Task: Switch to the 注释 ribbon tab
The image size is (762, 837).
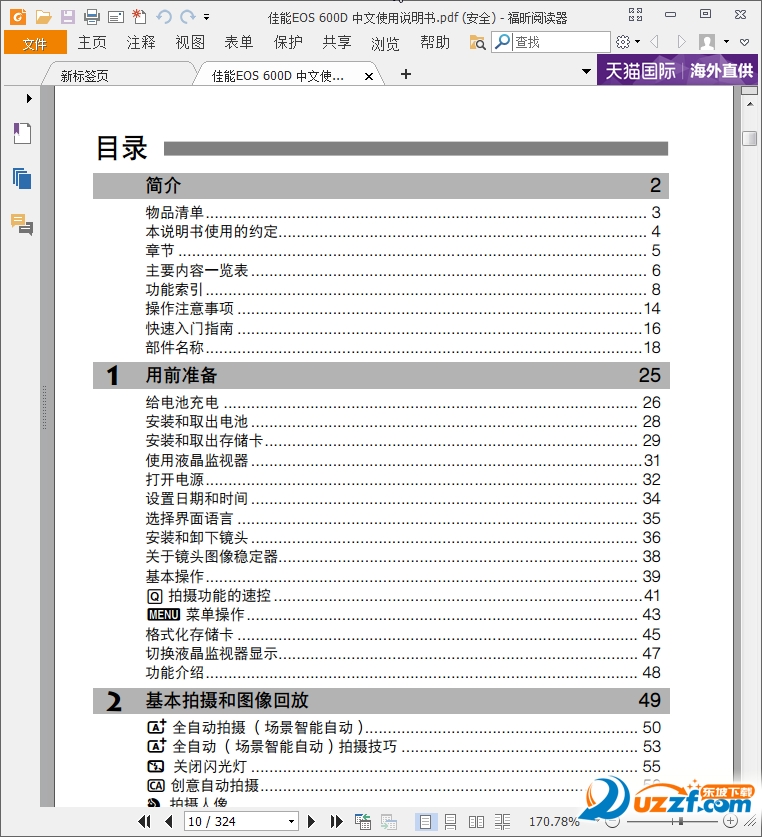Action: (141, 42)
